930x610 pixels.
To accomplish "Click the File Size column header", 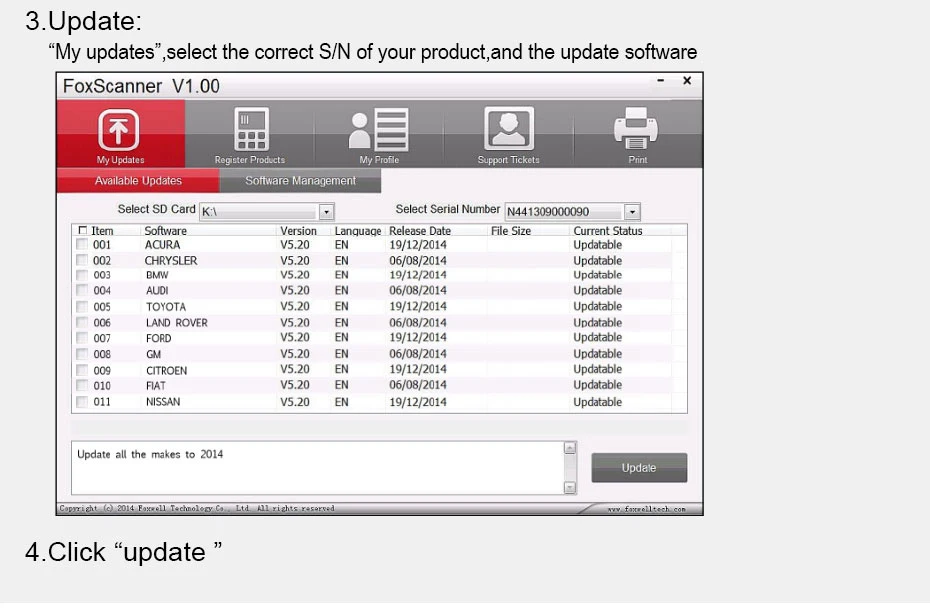I will click(511, 231).
